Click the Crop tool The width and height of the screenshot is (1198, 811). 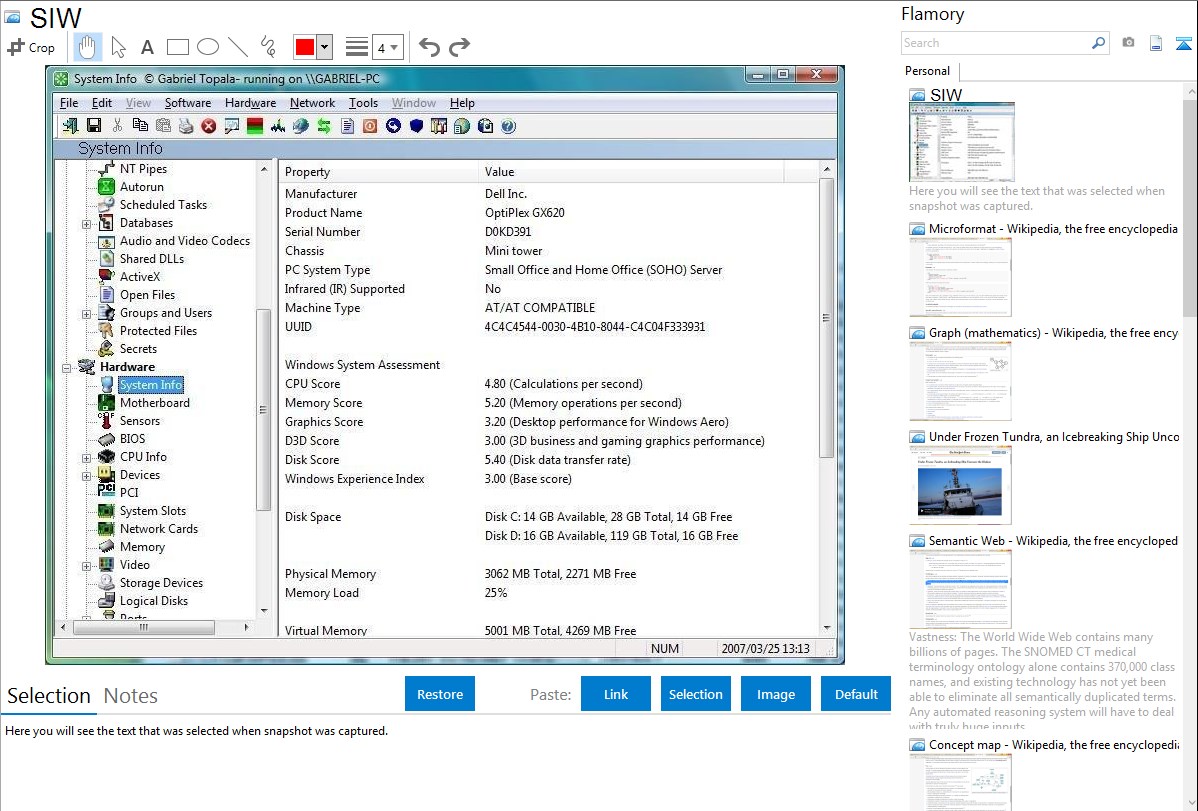(x=31, y=47)
